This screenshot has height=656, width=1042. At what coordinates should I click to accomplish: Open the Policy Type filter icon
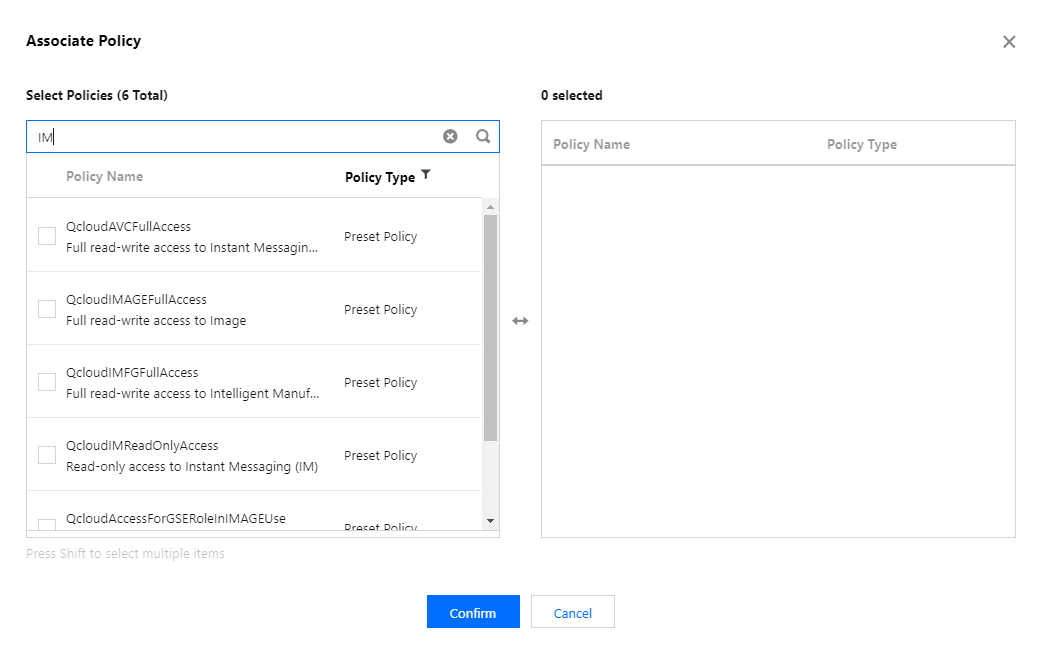[x=426, y=175]
